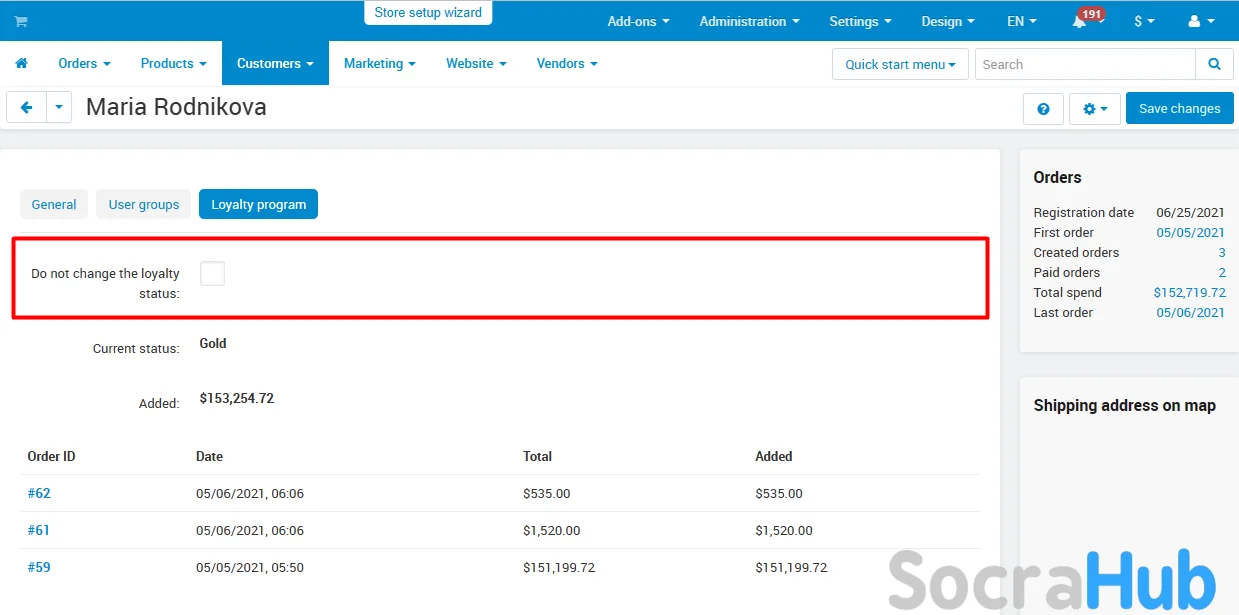Click the shopping cart icon in top bar

pos(21,21)
